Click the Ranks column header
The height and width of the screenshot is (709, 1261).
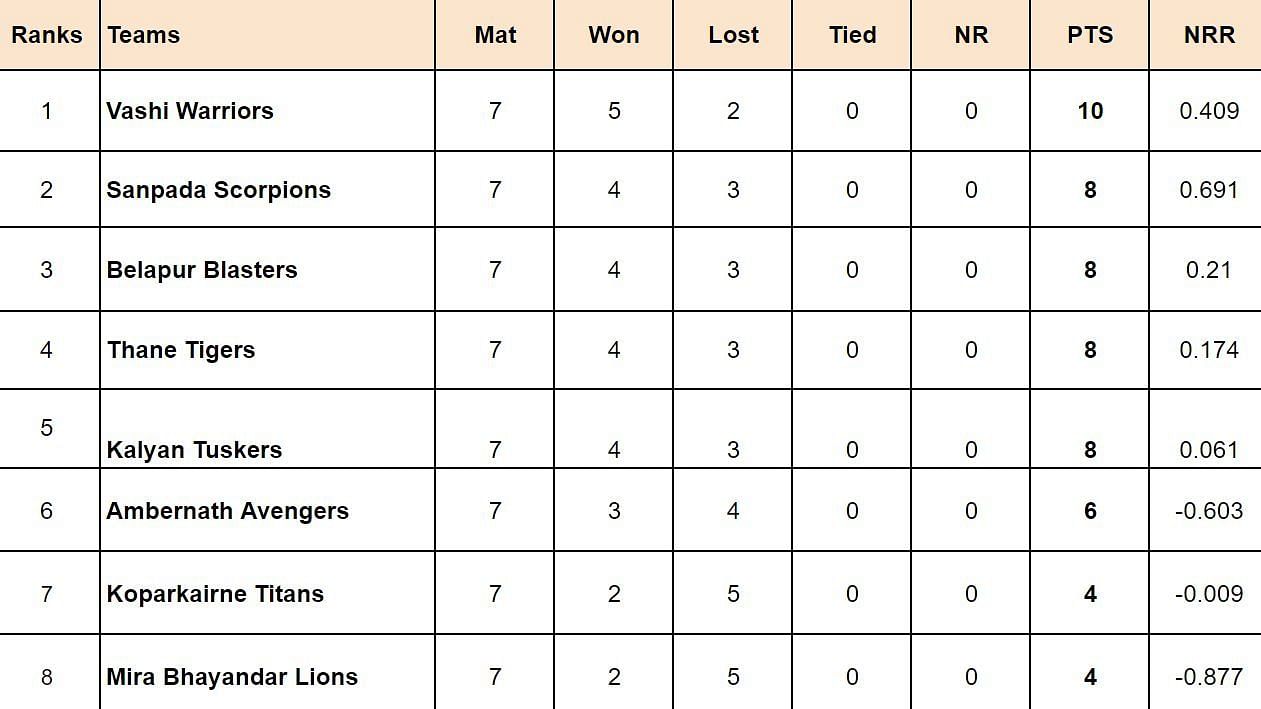pos(47,35)
